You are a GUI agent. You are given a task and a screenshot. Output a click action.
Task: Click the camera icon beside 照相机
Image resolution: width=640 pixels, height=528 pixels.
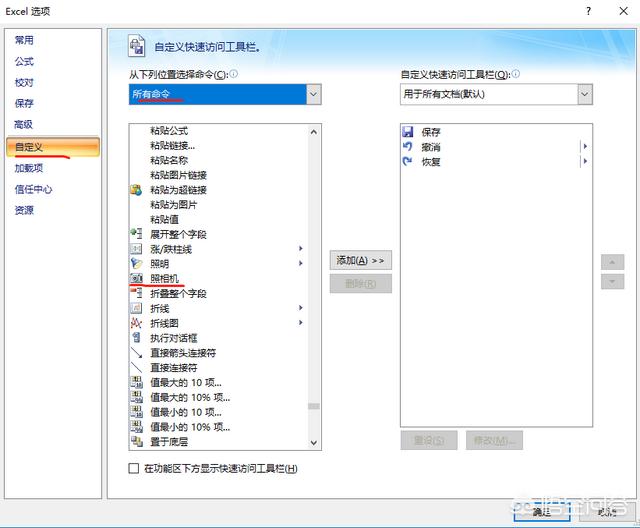(x=136, y=278)
